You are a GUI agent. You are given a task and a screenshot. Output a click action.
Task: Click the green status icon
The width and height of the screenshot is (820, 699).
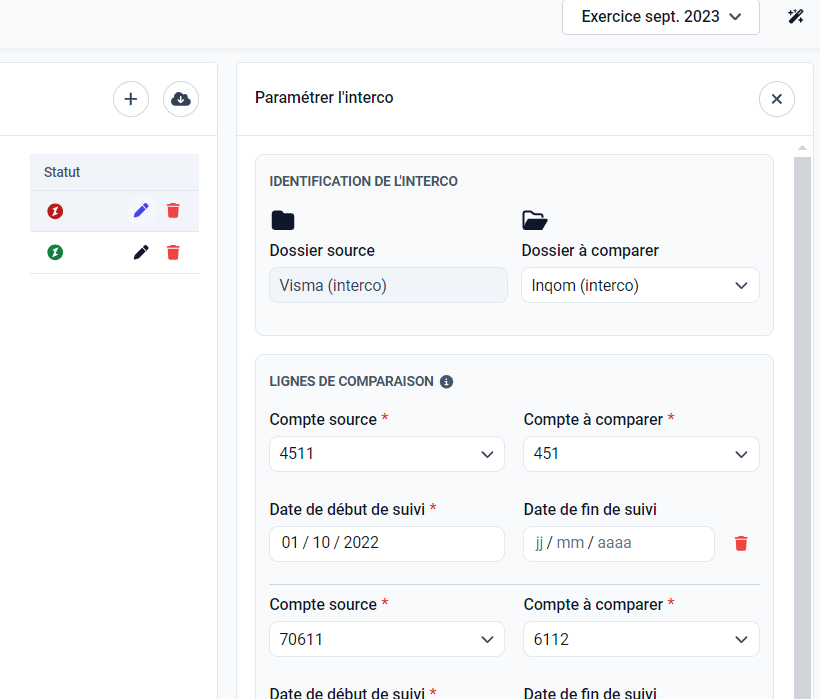tap(55, 252)
